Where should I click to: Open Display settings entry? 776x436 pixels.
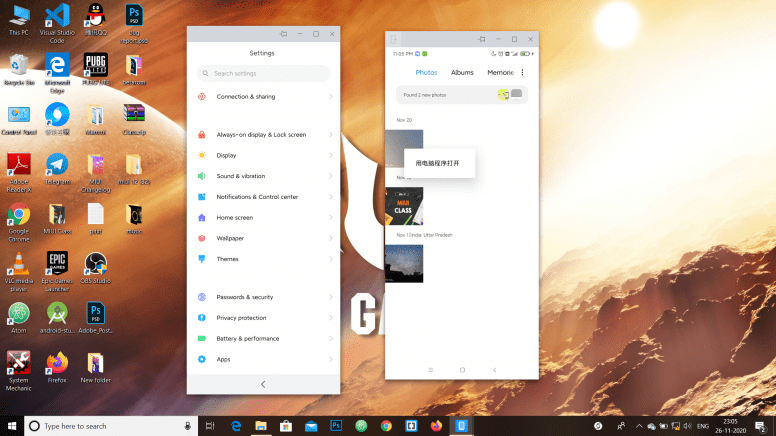pos(264,155)
